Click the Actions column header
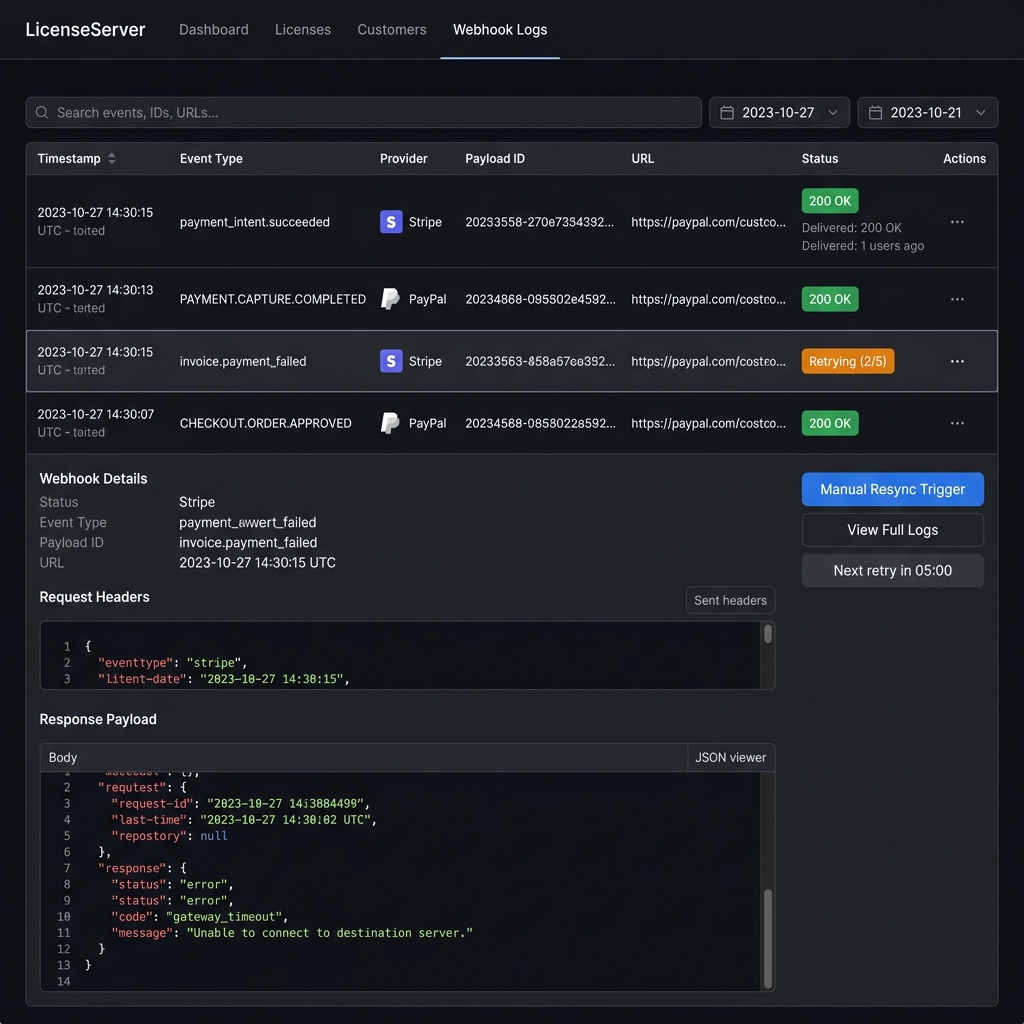 point(965,159)
